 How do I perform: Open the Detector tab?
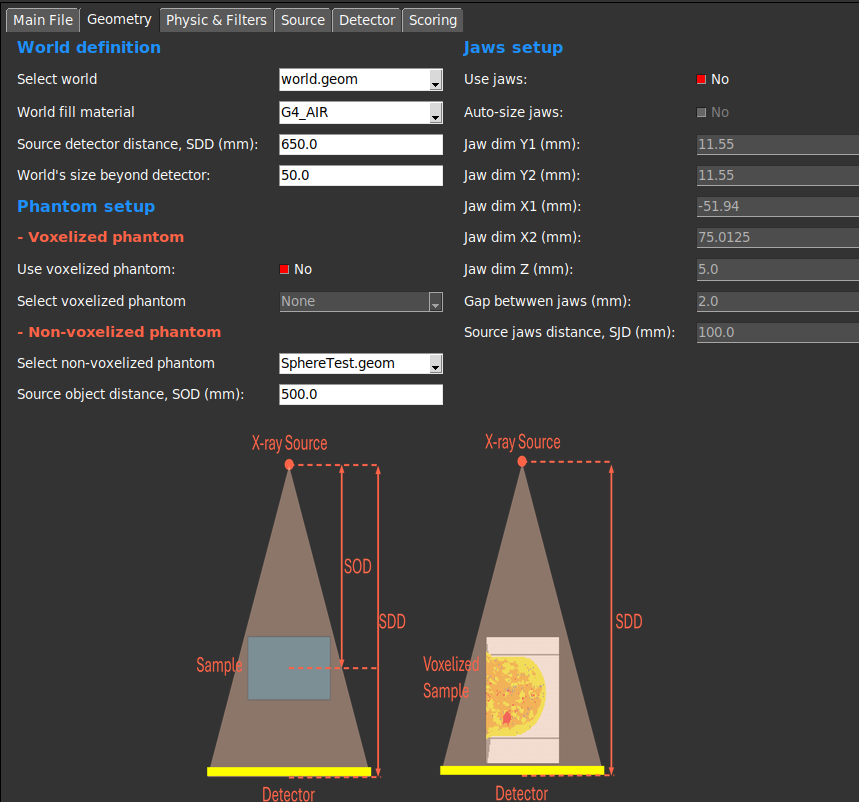coord(367,20)
